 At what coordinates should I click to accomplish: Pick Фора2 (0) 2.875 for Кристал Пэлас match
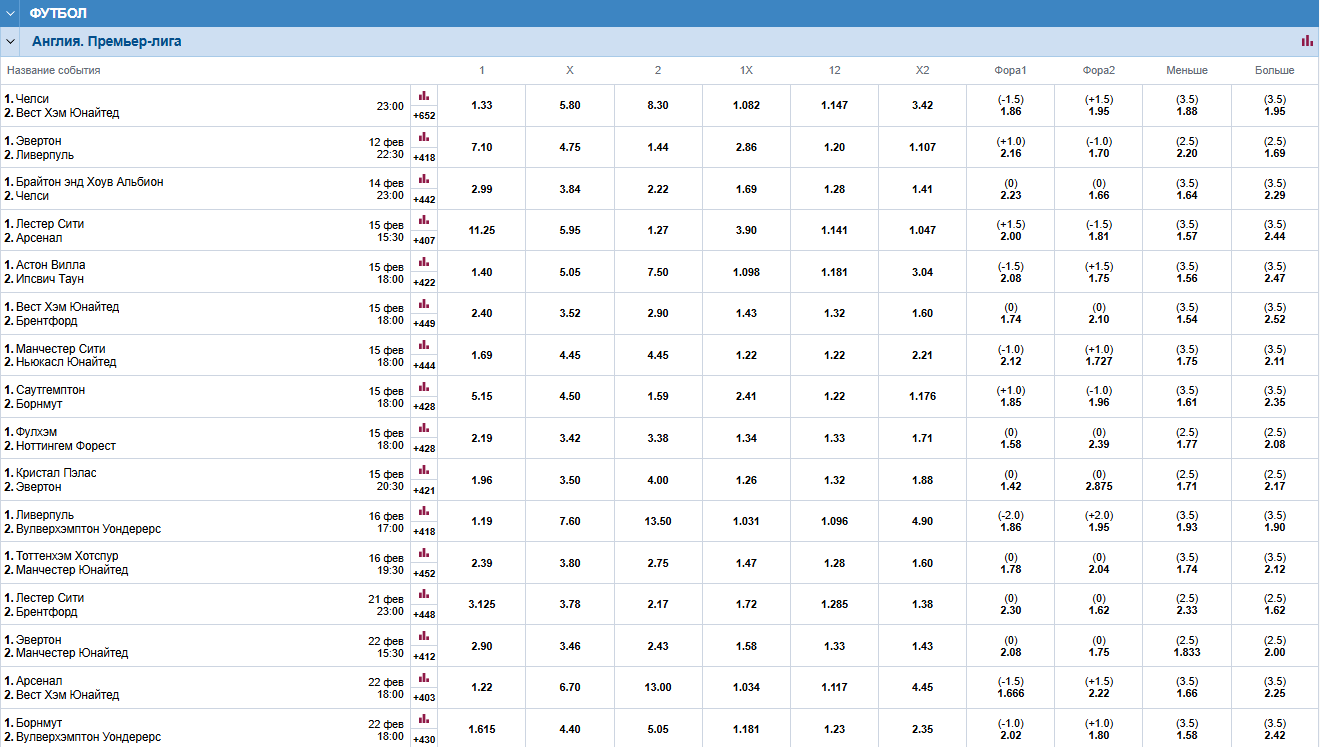(x=1099, y=480)
